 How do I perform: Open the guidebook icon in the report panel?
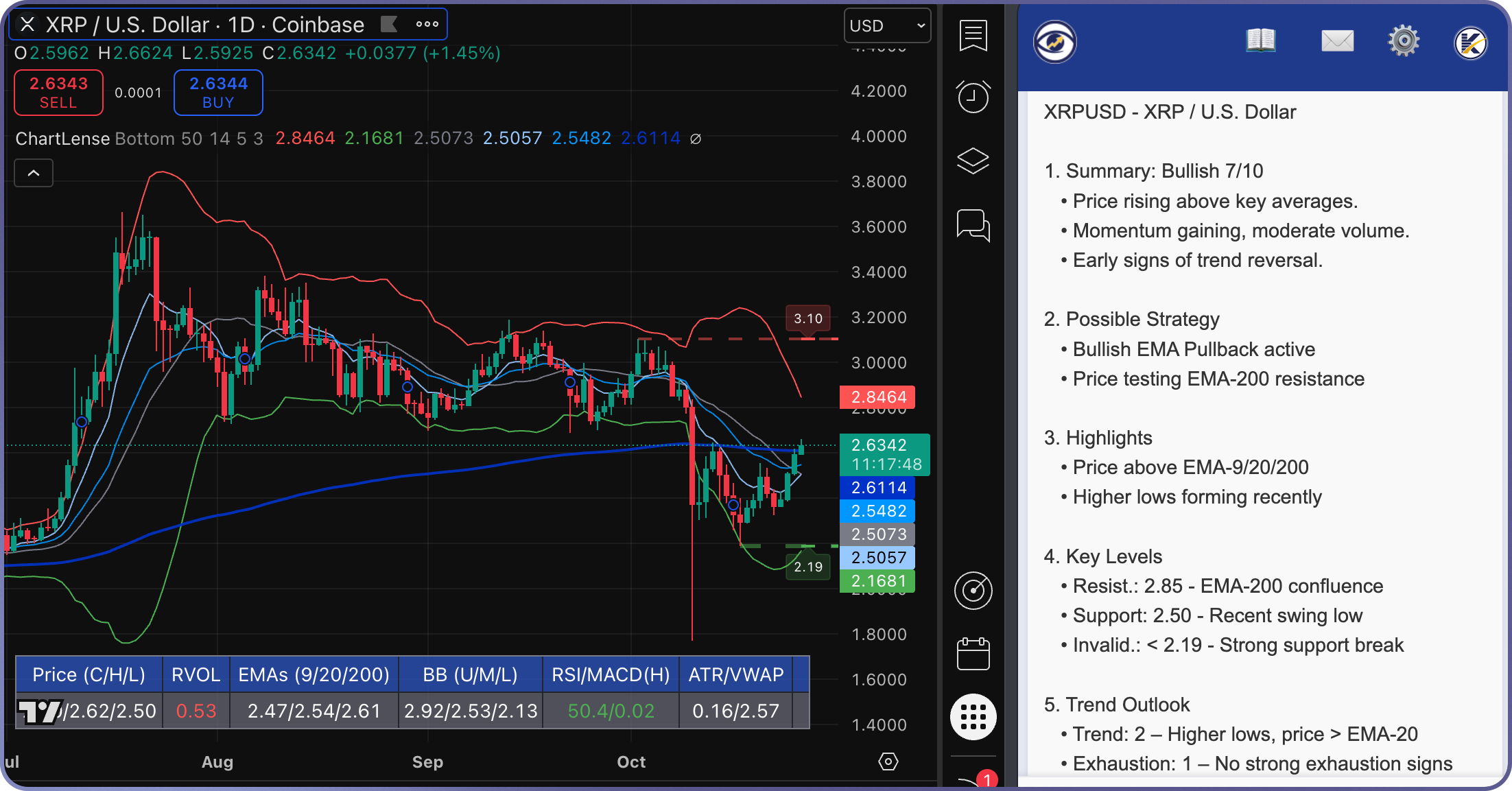1260,40
